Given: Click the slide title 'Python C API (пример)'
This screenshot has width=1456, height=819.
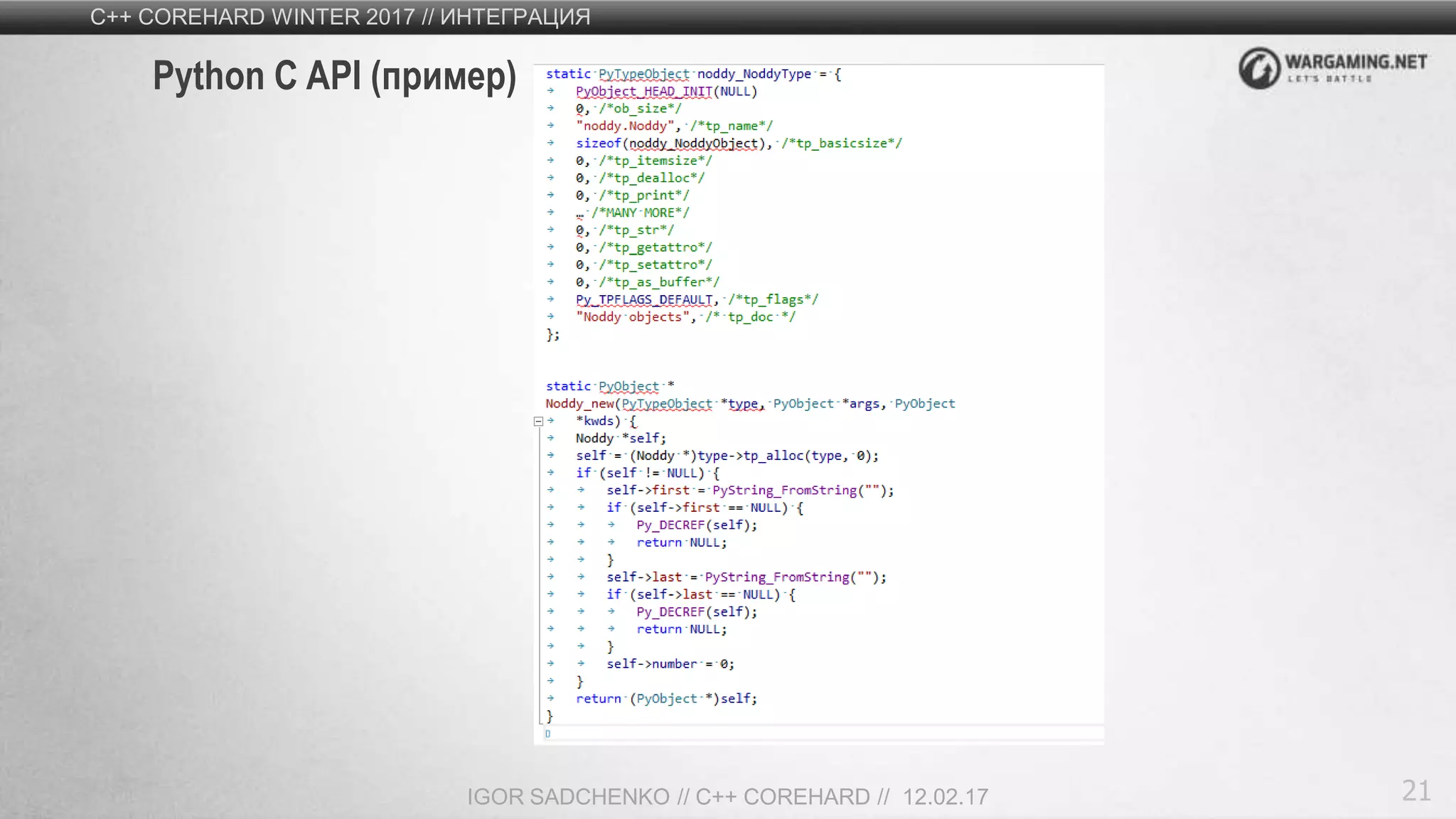Looking at the screenshot, I should pos(335,76).
